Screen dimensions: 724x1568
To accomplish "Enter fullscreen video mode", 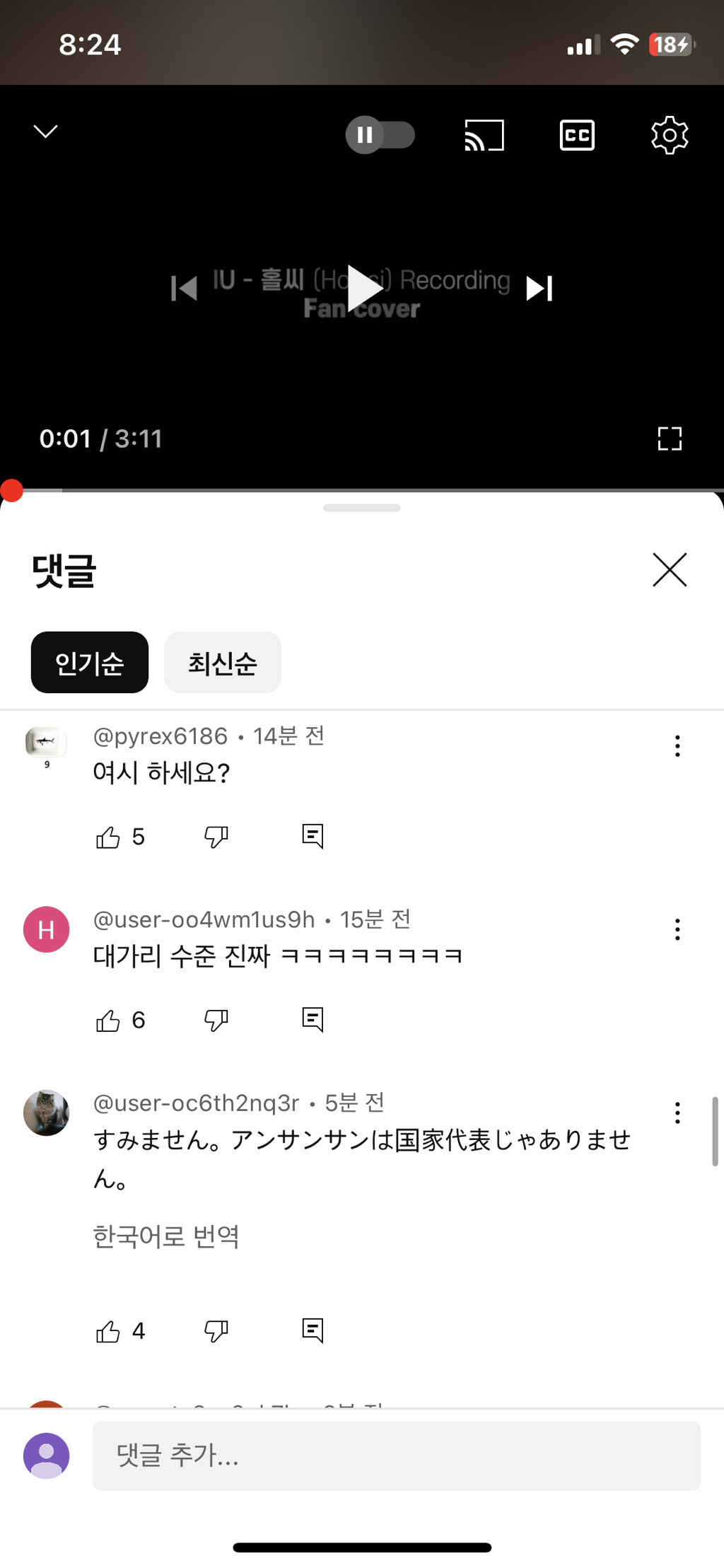I will click(669, 439).
